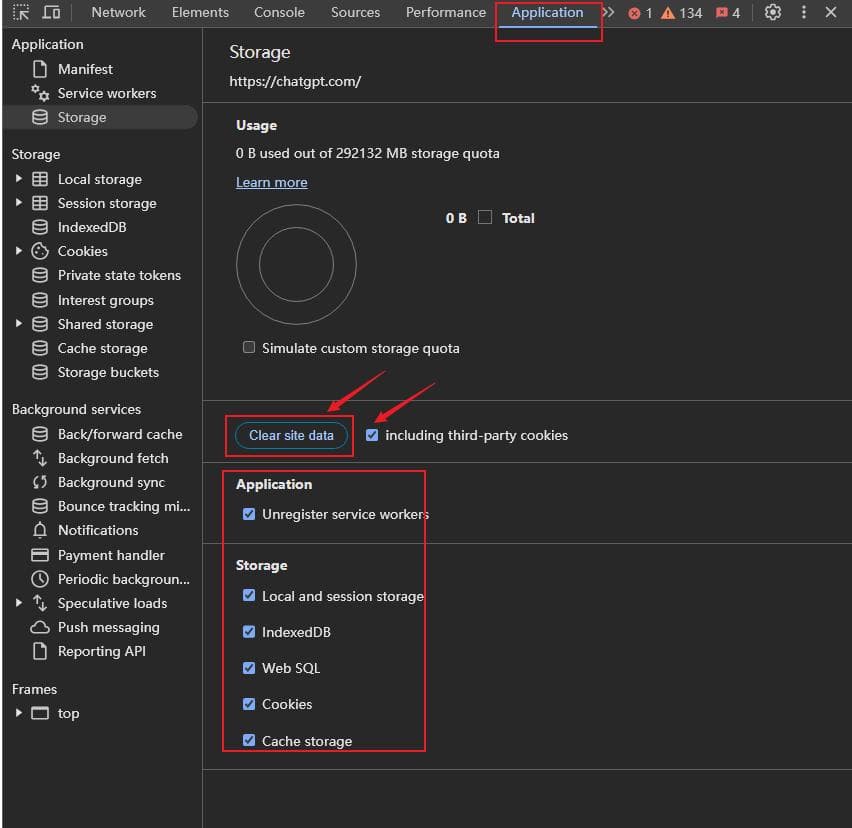The width and height of the screenshot is (852, 828).
Task: Open the three-dot customize DevTools menu
Action: 804,12
